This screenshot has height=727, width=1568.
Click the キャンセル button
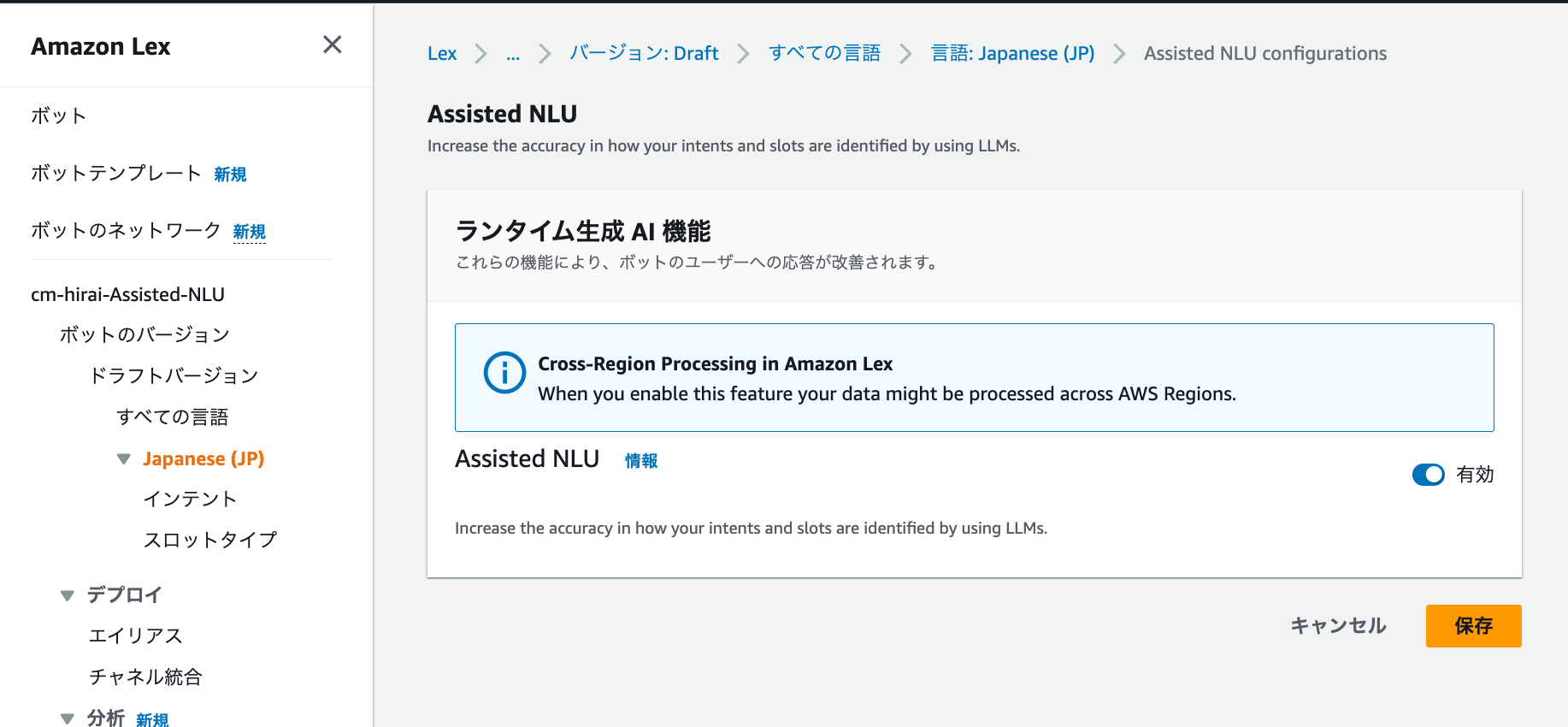click(1338, 626)
